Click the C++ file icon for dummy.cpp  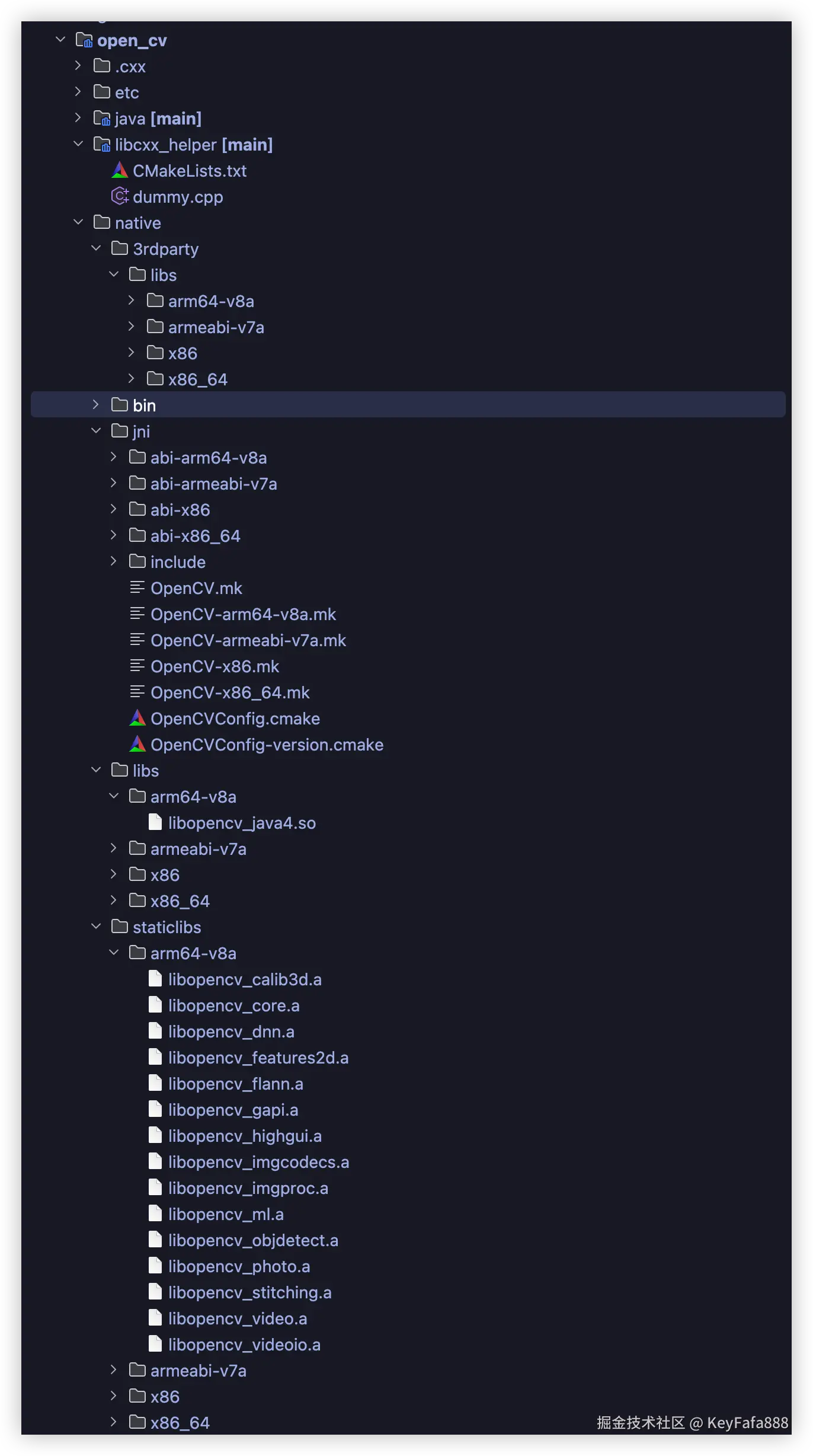(120, 196)
